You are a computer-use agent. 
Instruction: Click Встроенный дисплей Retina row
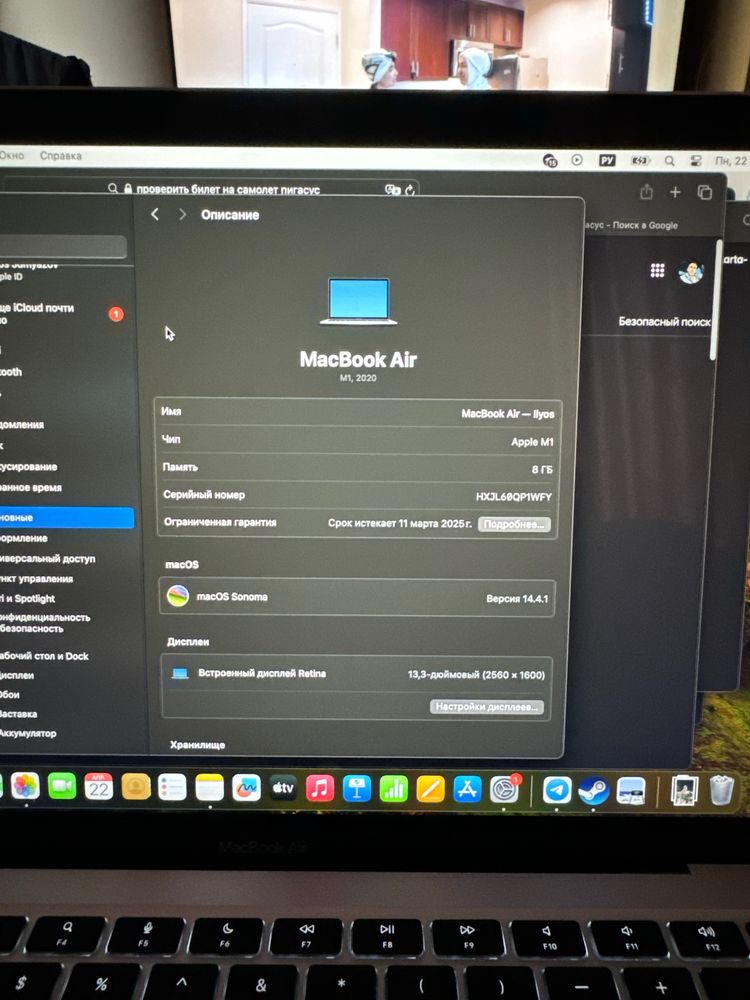(x=357, y=673)
